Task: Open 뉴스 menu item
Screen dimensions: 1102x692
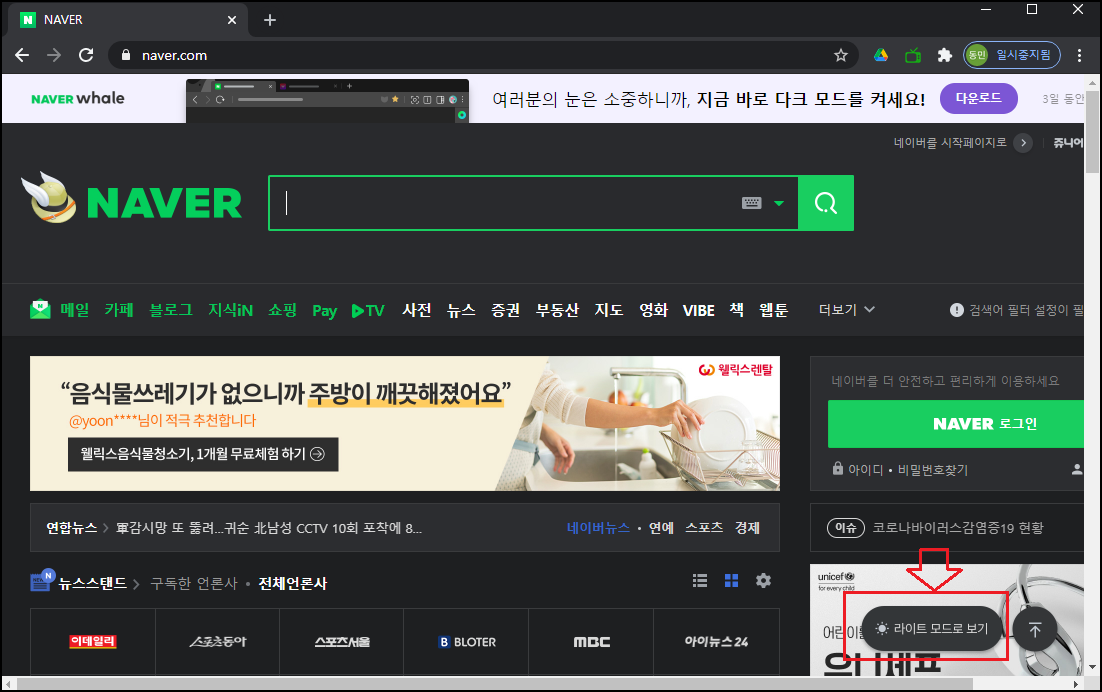Action: 461,310
